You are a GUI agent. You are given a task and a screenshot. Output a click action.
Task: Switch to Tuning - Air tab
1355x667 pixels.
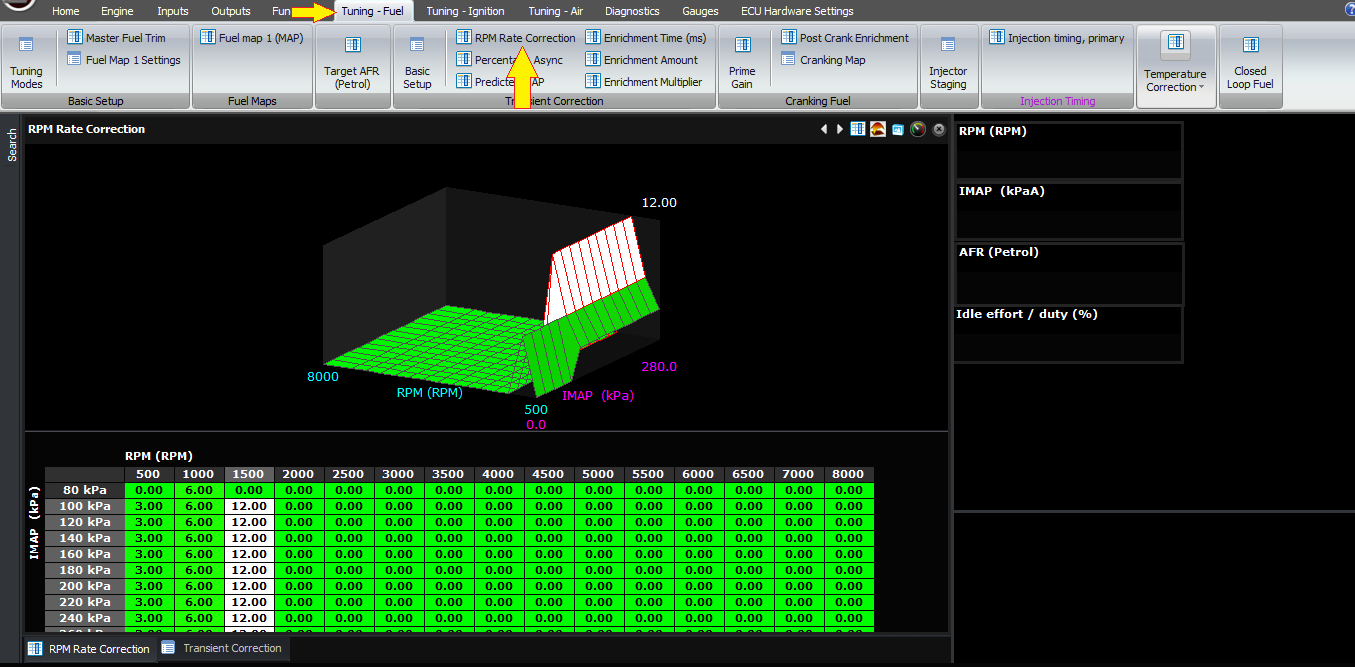[556, 11]
